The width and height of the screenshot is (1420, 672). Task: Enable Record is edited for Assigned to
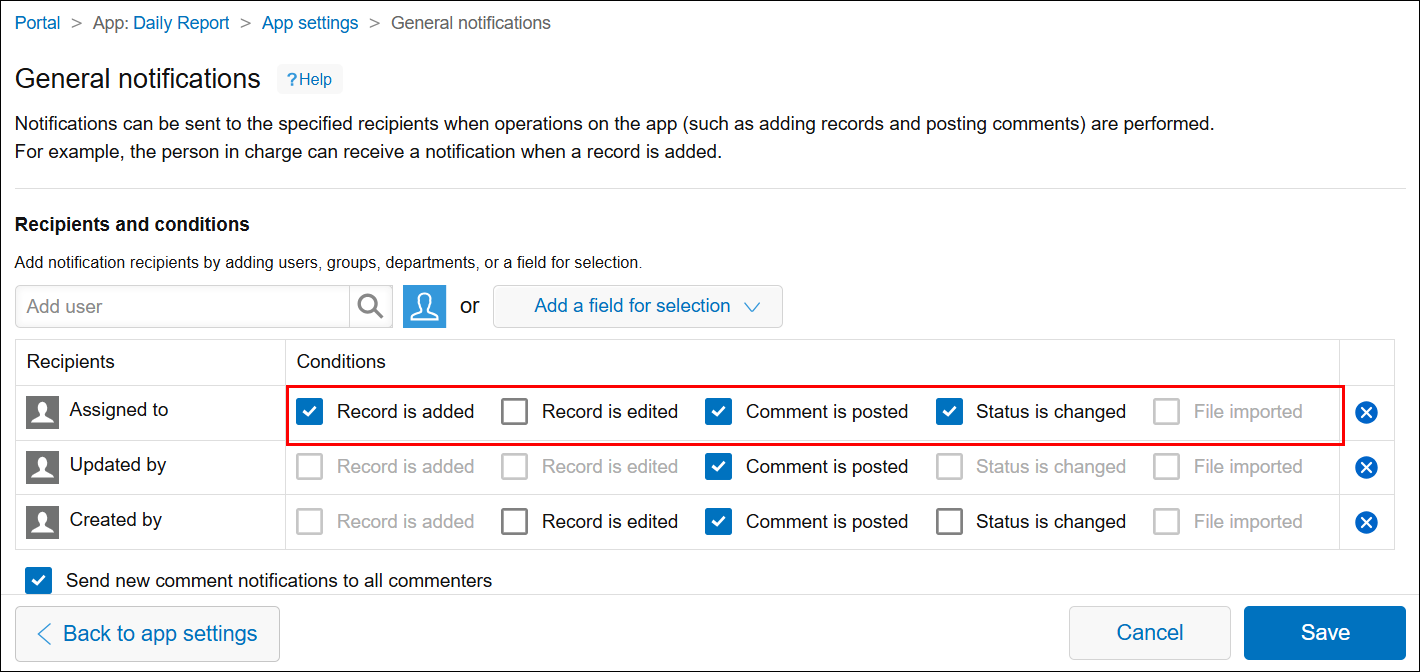(515, 412)
